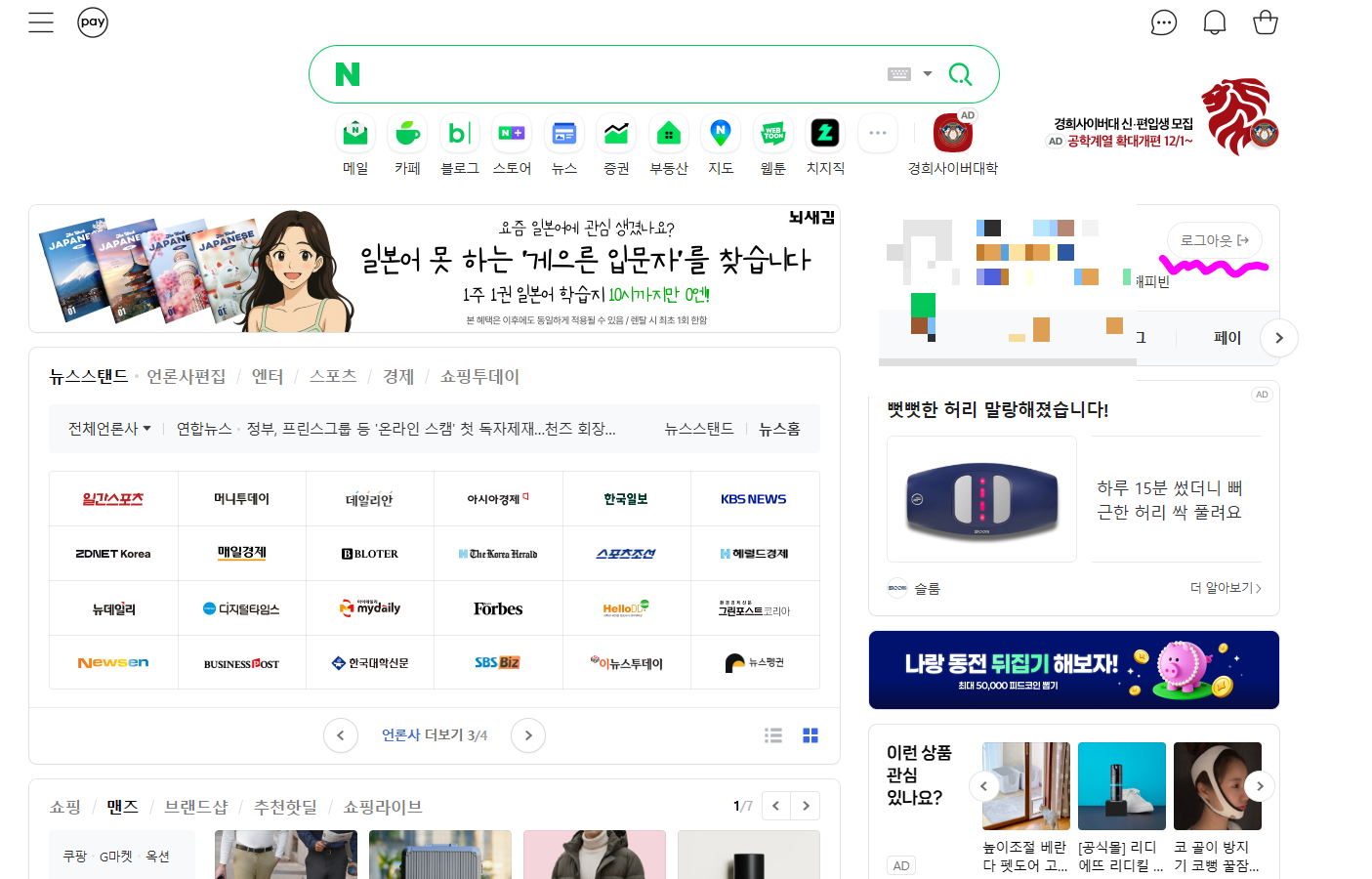Open KBS NEWS press logo
1372x879 pixels.
[x=754, y=499]
